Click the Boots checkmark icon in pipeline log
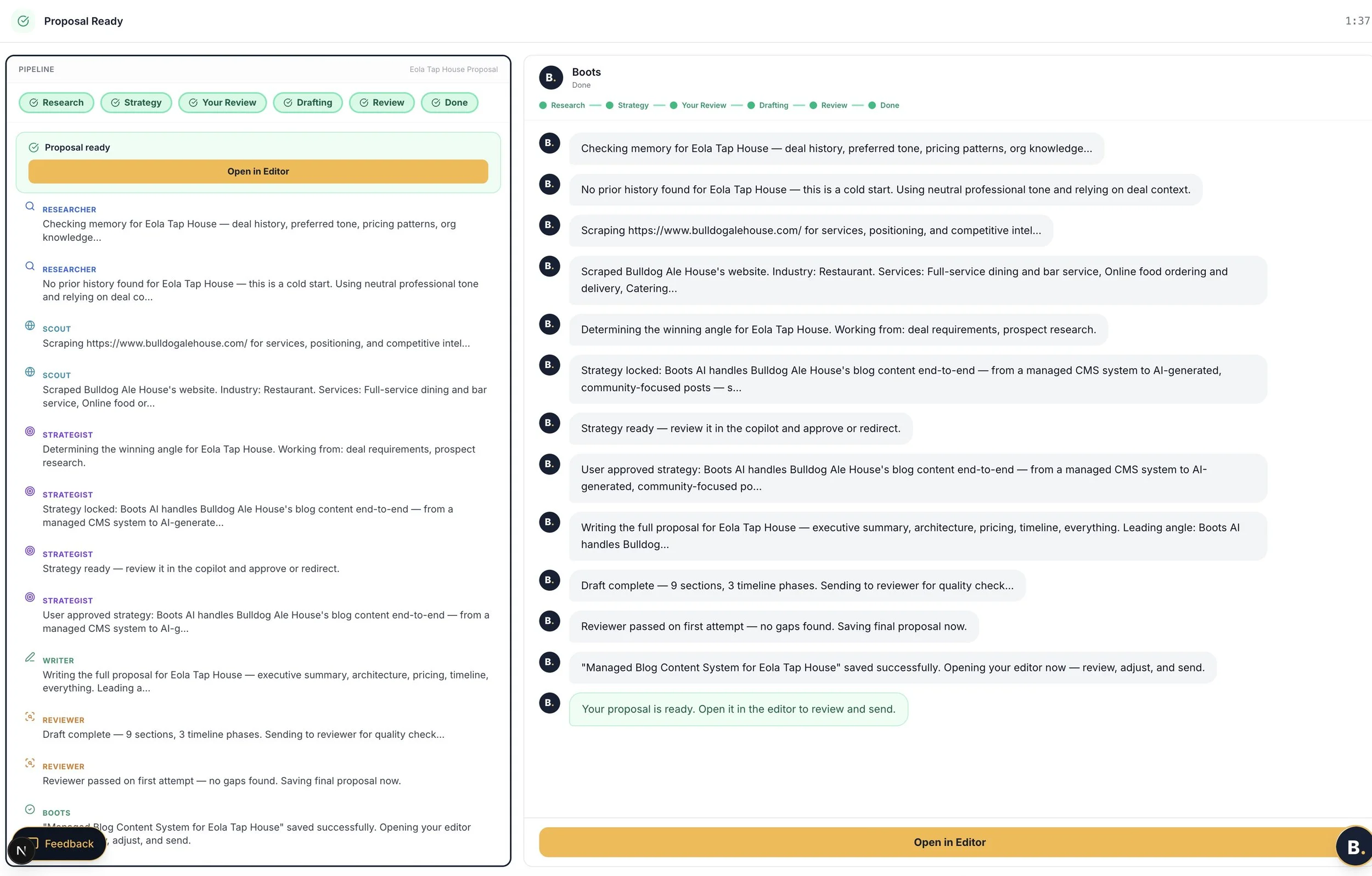 (x=30, y=810)
